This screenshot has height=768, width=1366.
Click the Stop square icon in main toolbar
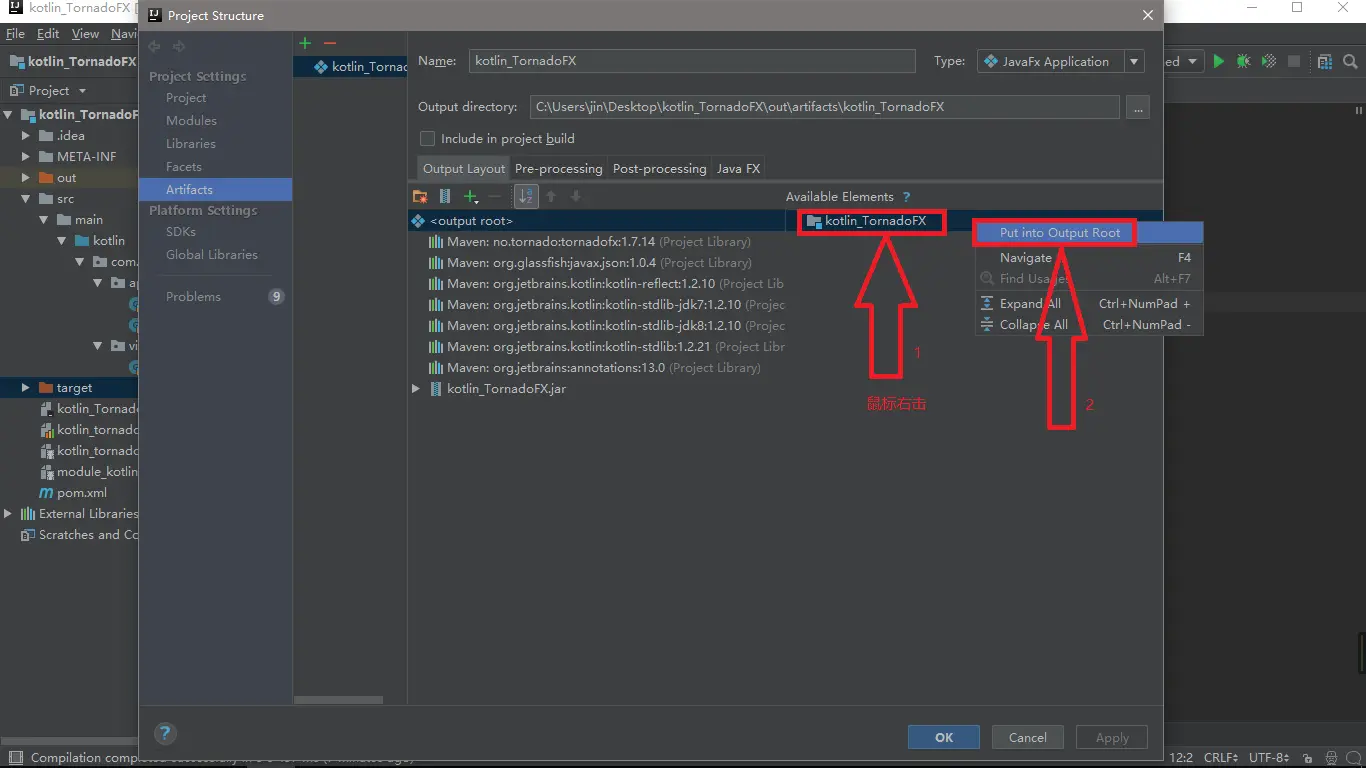point(1294,61)
